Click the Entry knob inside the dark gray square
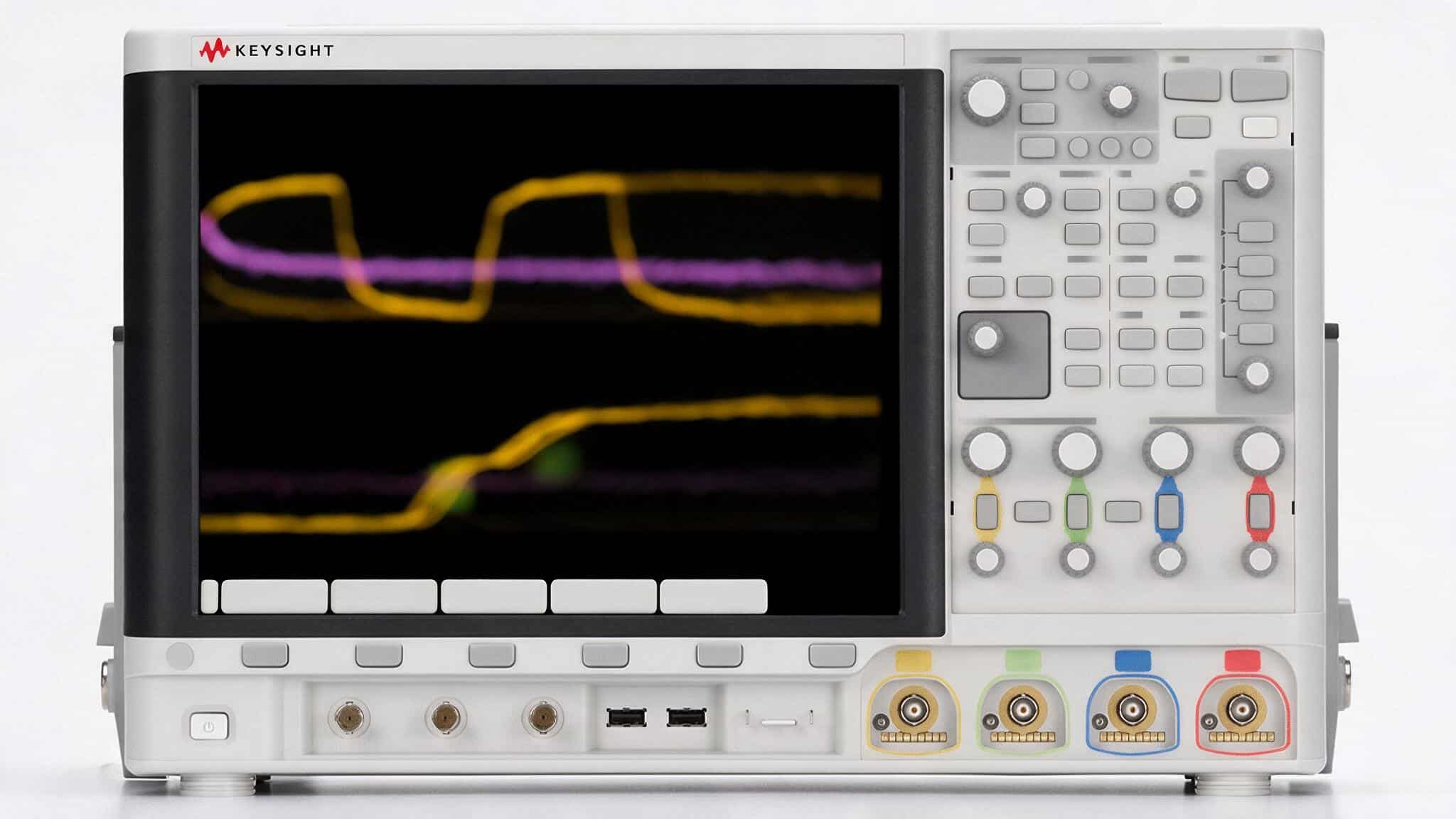The width and height of the screenshot is (1456, 819). point(985,338)
